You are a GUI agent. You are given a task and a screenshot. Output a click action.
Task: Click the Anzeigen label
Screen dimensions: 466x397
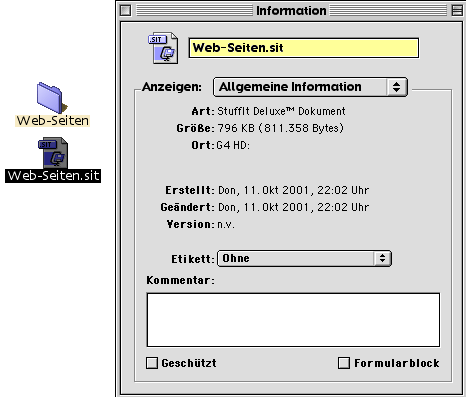(172, 87)
